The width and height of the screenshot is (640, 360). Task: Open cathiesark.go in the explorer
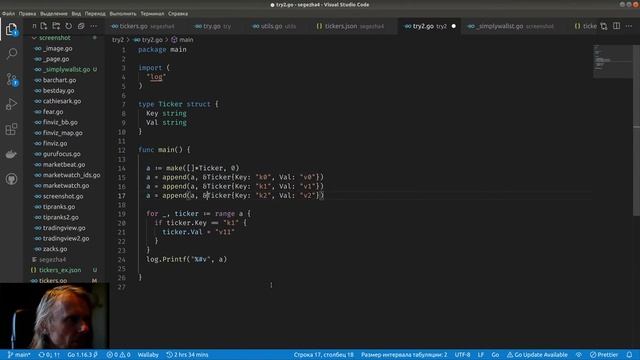pyautogui.click(x=62, y=101)
